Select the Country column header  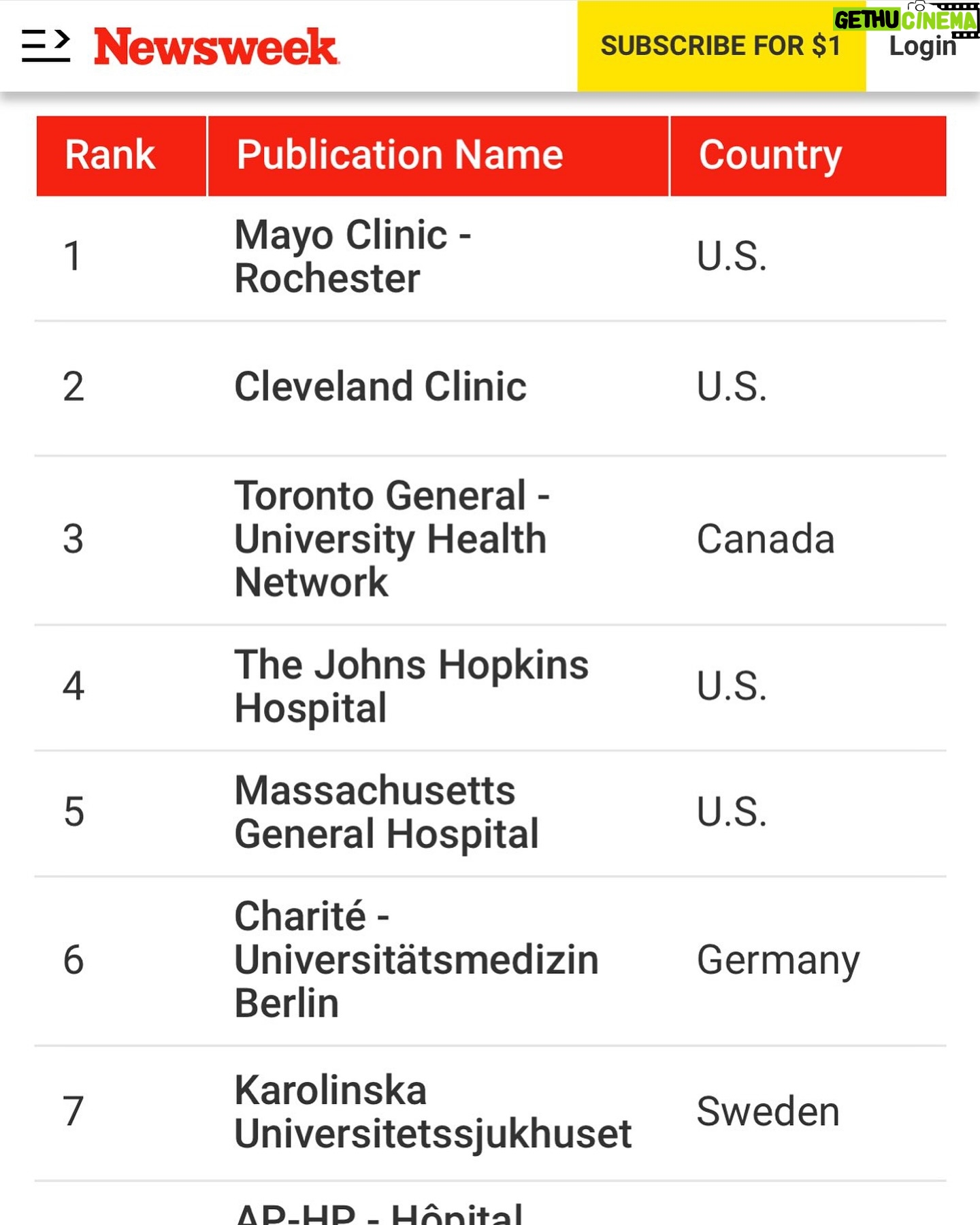click(808, 156)
